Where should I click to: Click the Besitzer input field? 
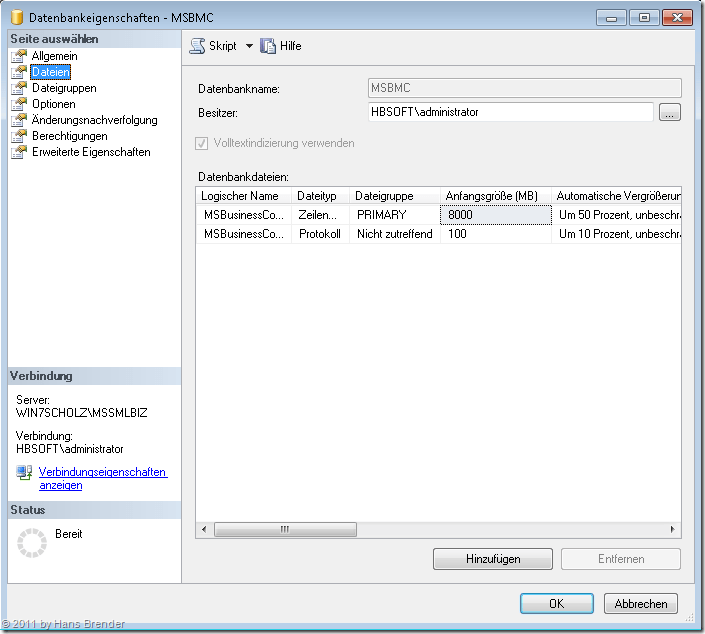[x=510, y=112]
